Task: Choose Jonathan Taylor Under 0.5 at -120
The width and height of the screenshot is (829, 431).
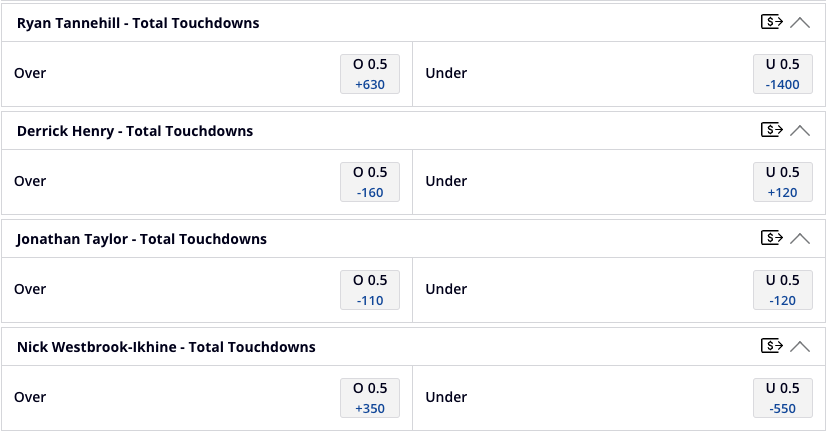Action: click(782, 290)
